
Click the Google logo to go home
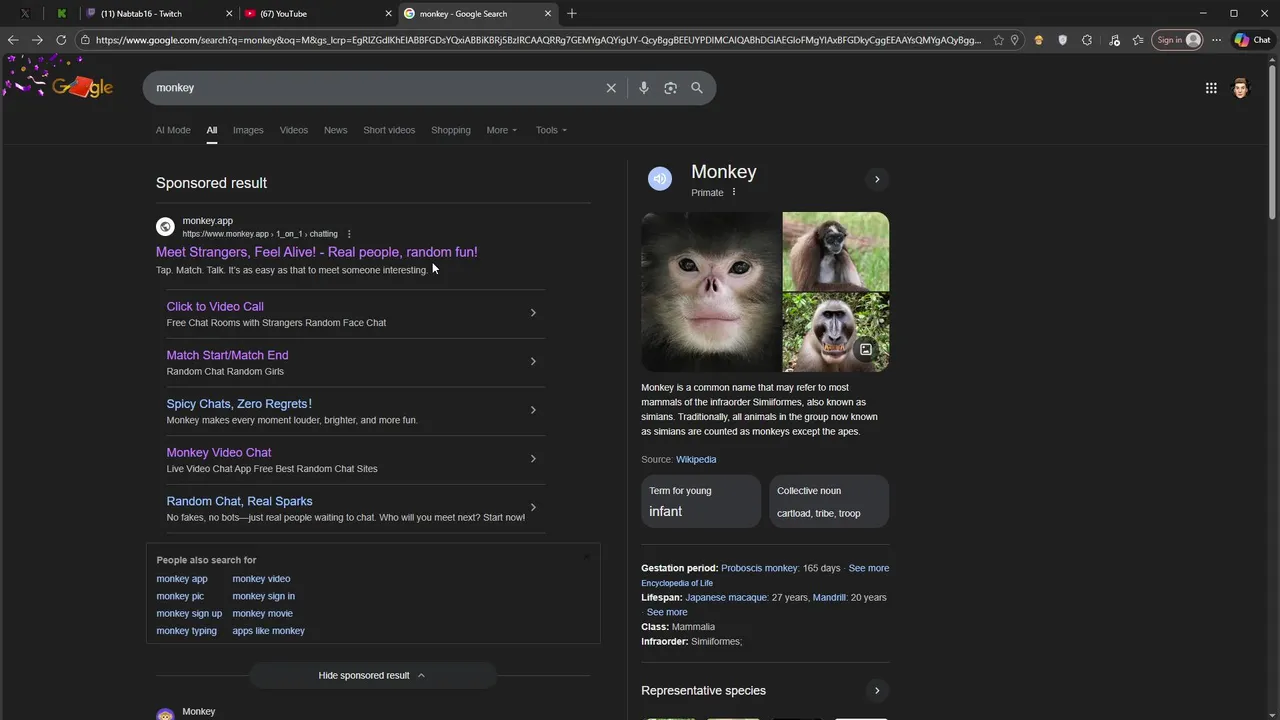[x=82, y=88]
